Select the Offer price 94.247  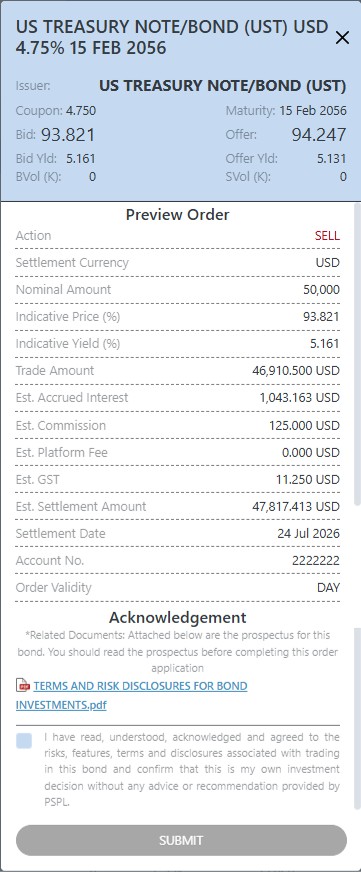(319, 135)
